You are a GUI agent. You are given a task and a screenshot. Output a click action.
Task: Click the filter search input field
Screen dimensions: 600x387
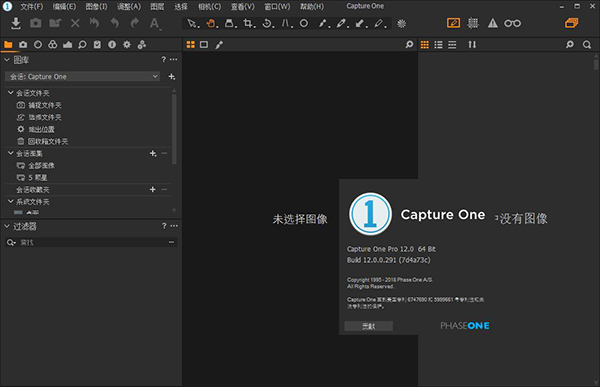coord(91,242)
